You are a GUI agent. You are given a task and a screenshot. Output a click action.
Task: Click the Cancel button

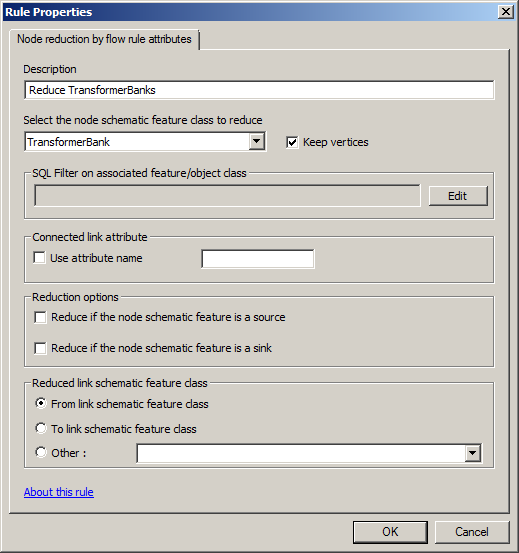(x=472, y=532)
